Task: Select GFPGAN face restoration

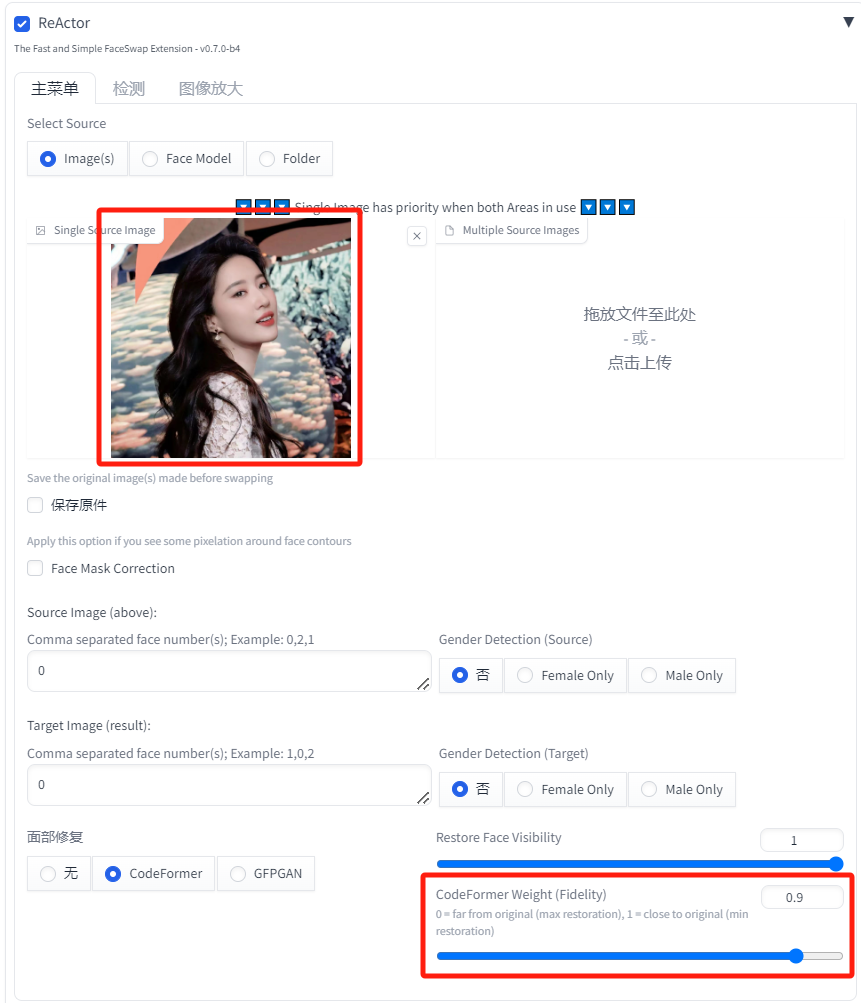Action: pos(265,873)
